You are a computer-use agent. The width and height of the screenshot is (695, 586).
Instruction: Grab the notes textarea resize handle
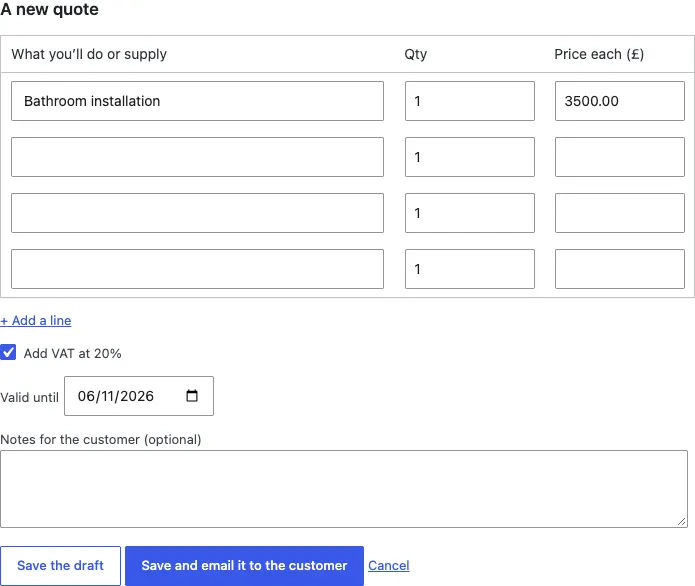[682, 522]
